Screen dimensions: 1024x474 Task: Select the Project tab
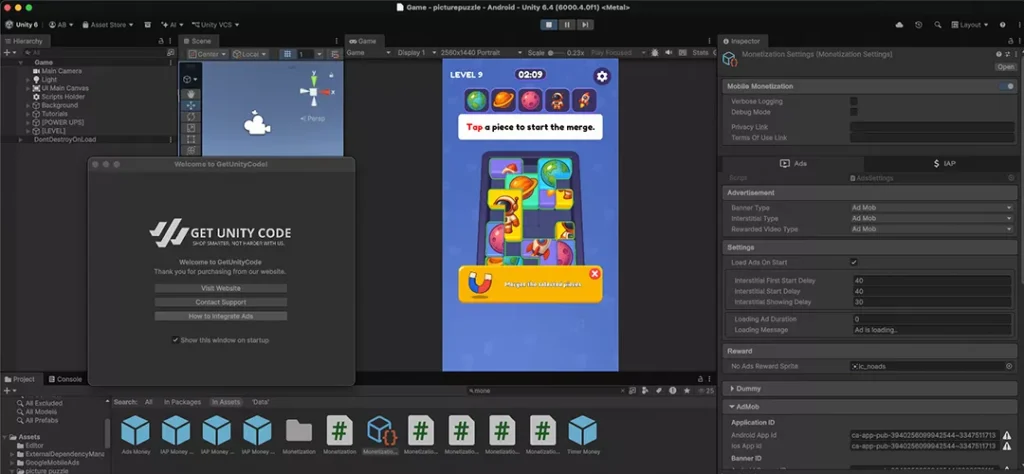click(20, 379)
